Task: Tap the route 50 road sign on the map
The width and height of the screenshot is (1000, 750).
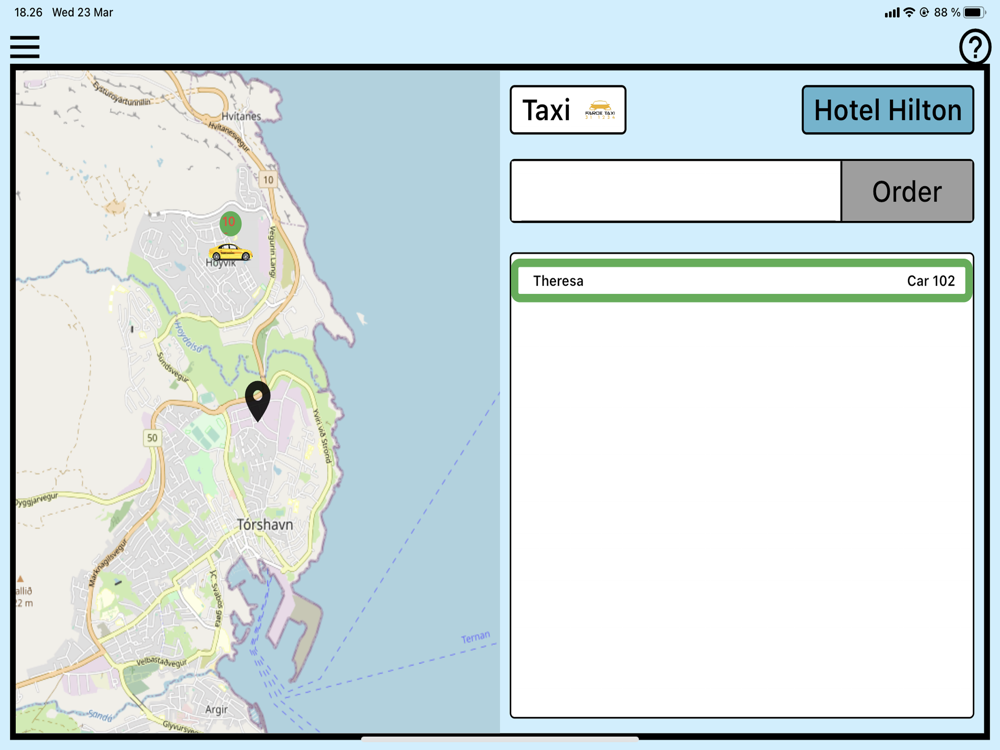Action: 152,438
